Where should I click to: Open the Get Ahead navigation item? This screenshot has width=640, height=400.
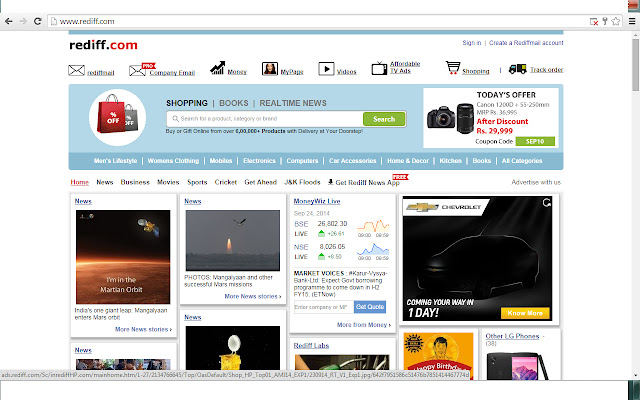click(260, 182)
